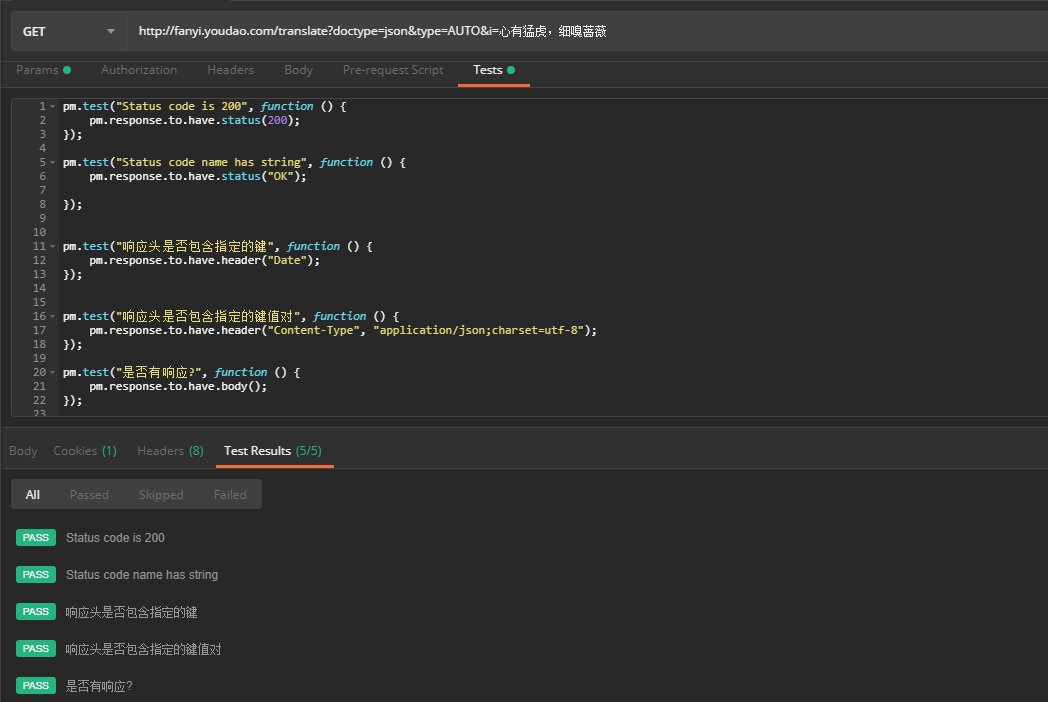This screenshot has height=702, width=1048.
Task: Collapse code fold at line 16
Action: 52,316
